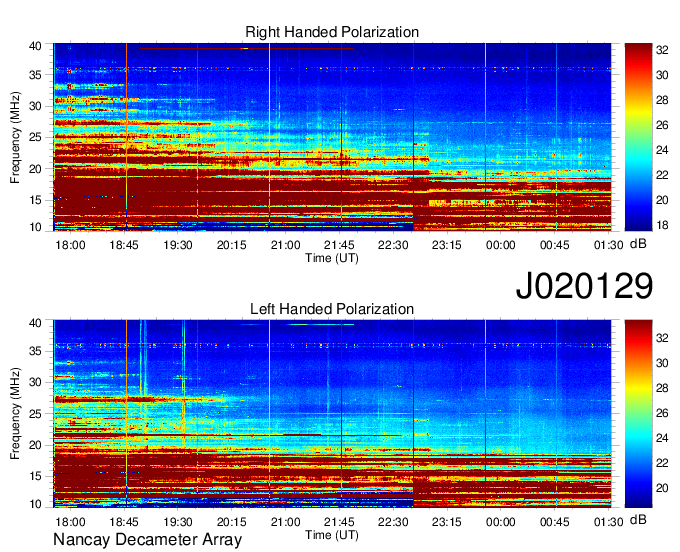680x552 pixels.
Task: Click the 15 MHz tick on Left Handed plot
Action: point(36,476)
